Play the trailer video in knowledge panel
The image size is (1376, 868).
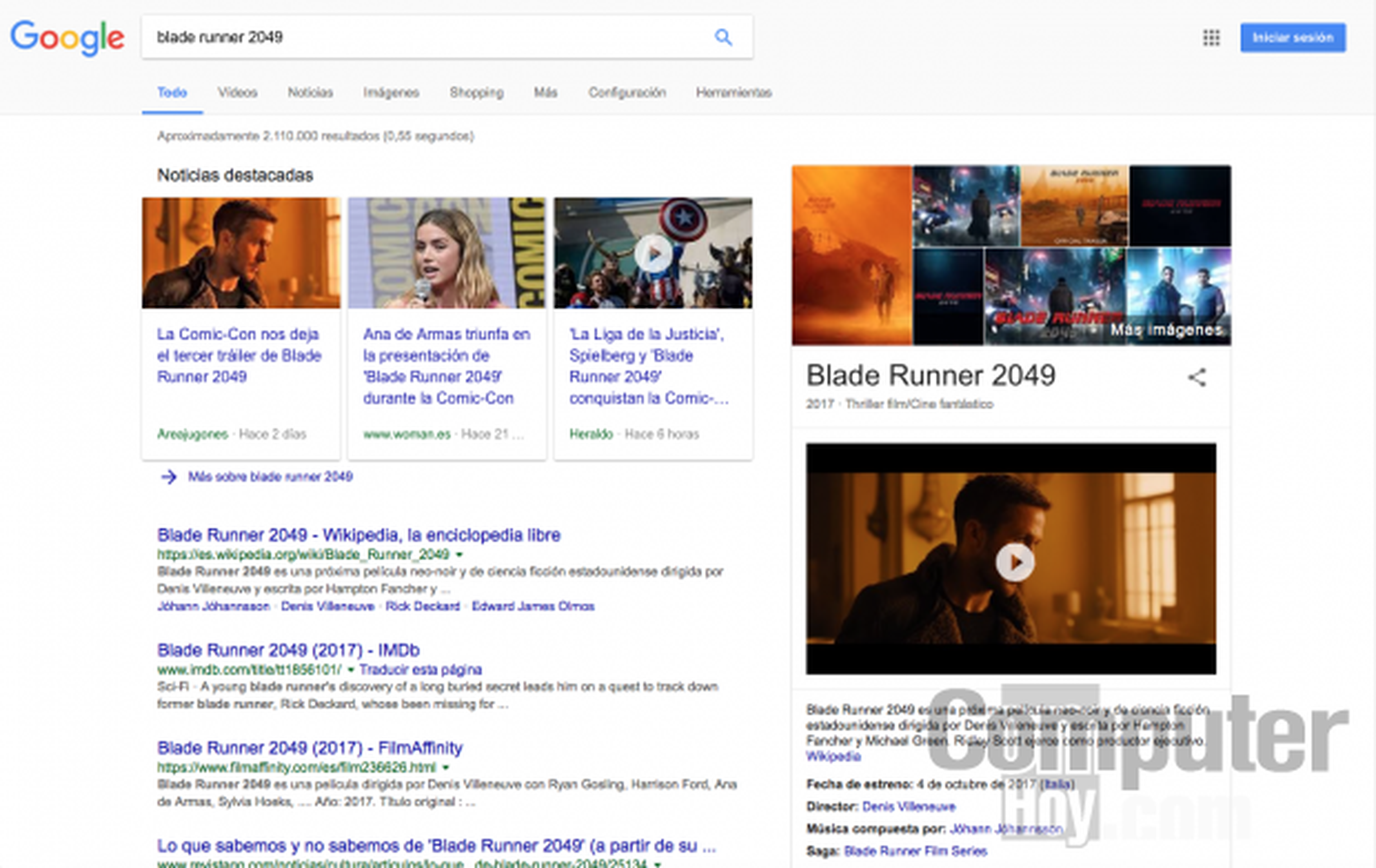pyautogui.click(x=1014, y=562)
